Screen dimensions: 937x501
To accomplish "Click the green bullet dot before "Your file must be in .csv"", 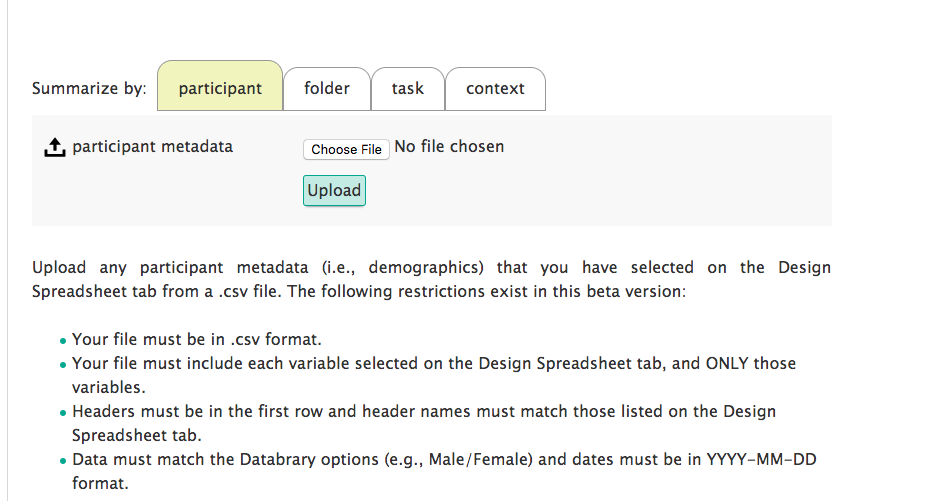I will click(x=63, y=340).
